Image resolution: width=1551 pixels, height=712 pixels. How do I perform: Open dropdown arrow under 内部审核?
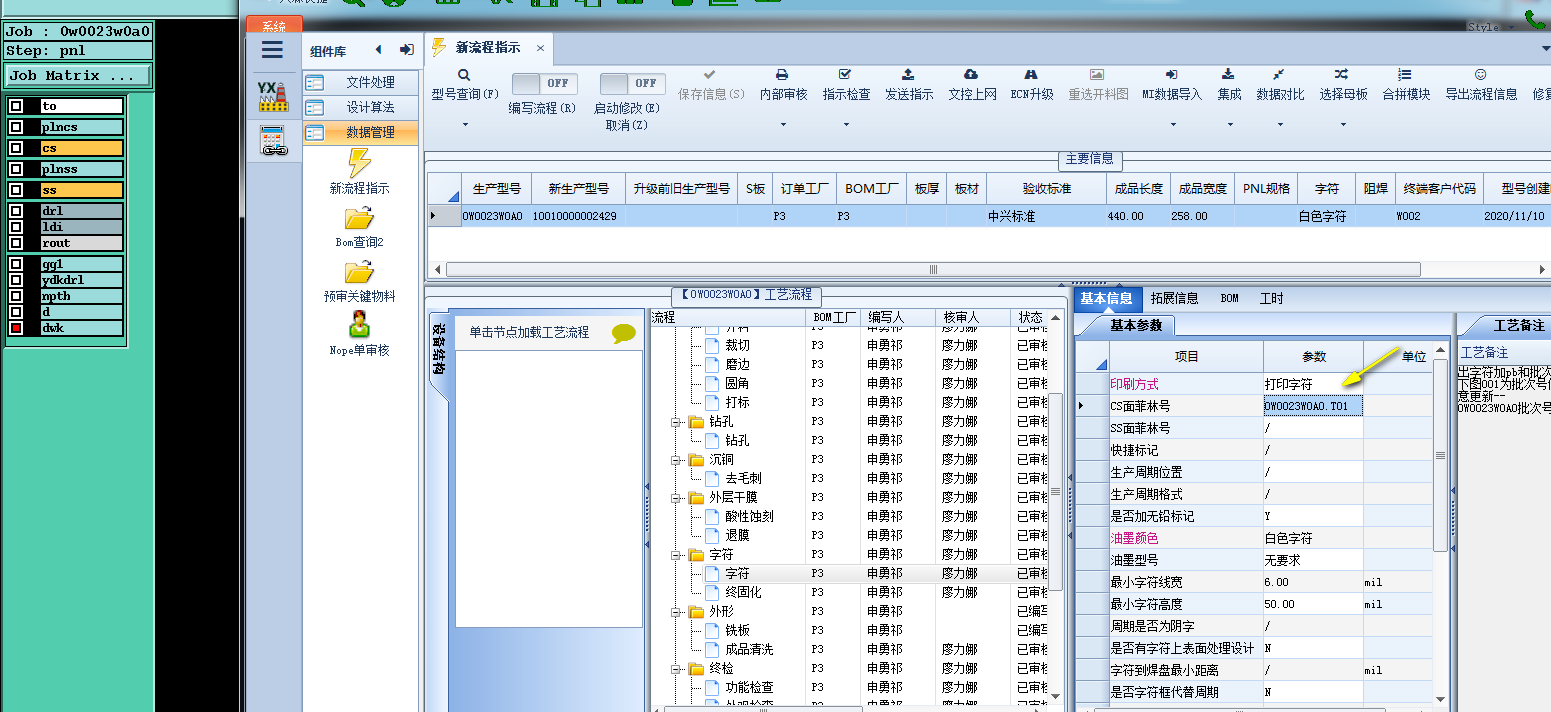point(783,125)
